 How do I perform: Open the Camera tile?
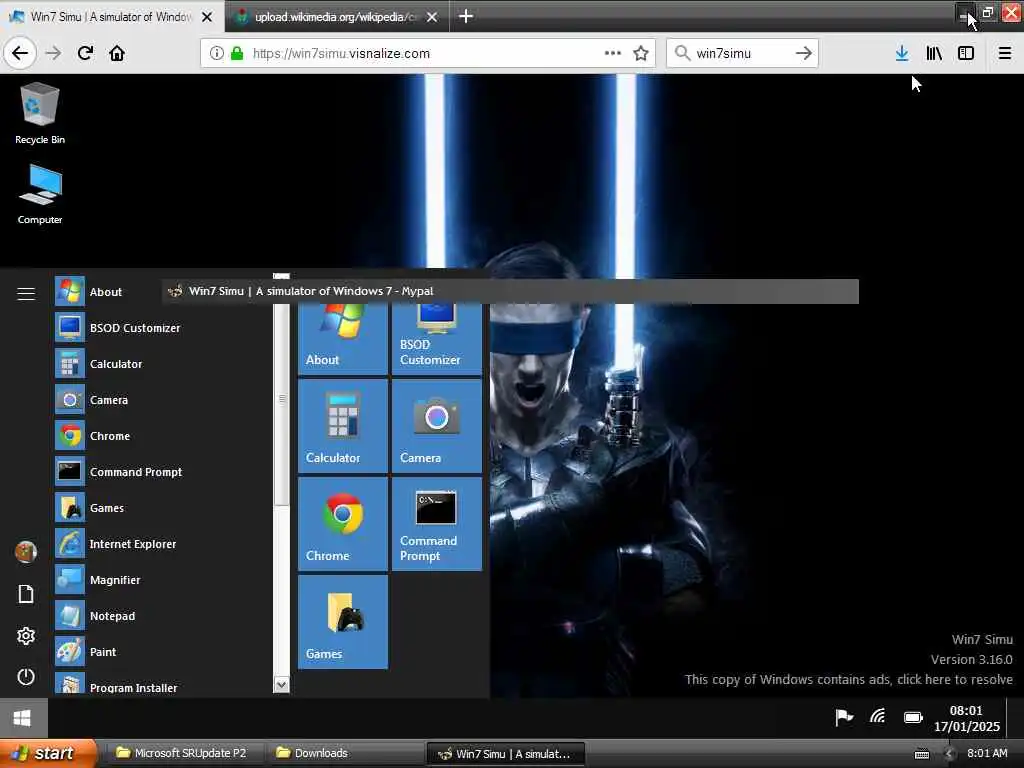point(437,426)
